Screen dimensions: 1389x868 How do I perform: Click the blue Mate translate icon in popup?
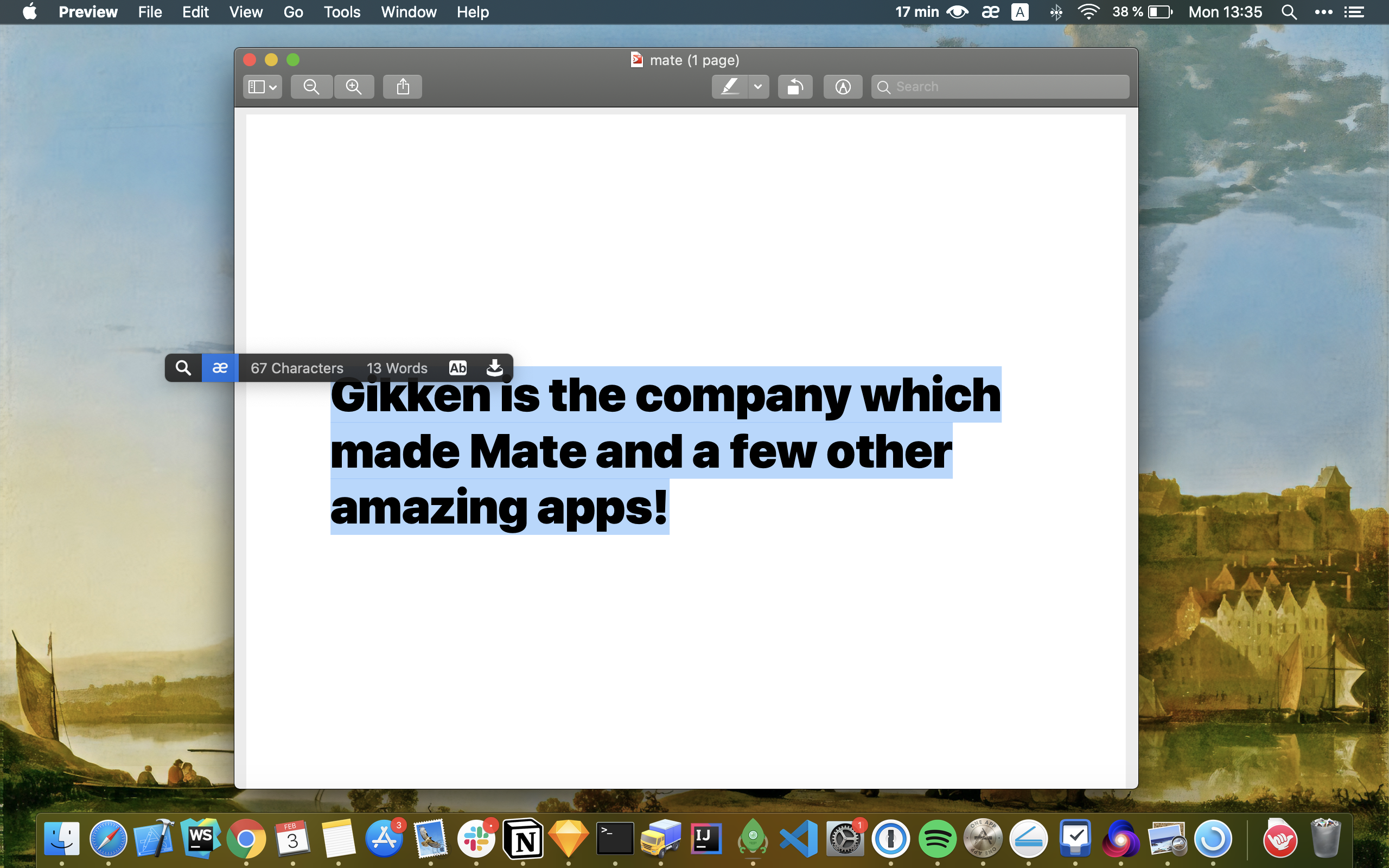pyautogui.click(x=220, y=368)
